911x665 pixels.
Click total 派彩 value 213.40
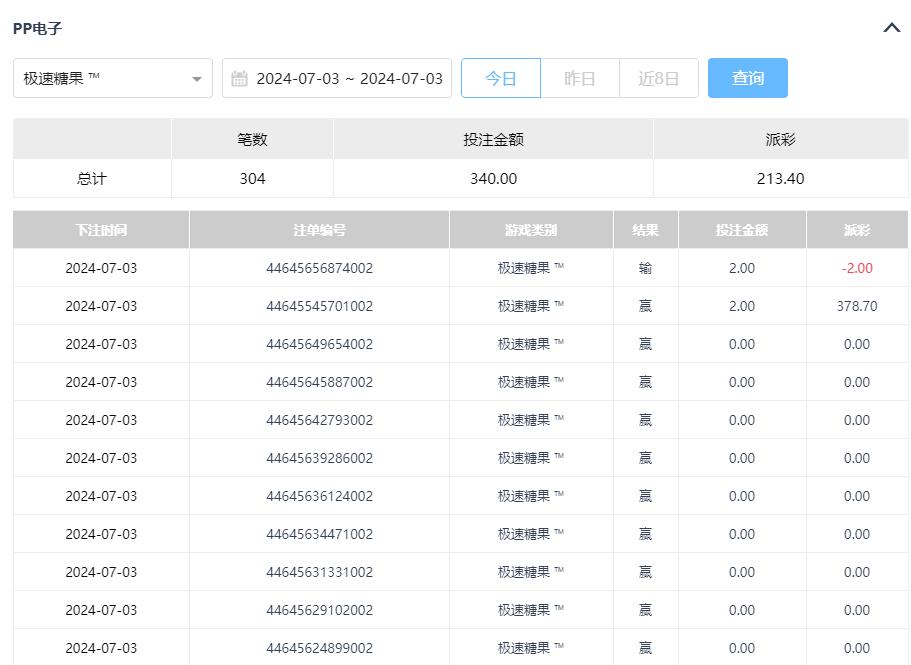[x=780, y=179]
